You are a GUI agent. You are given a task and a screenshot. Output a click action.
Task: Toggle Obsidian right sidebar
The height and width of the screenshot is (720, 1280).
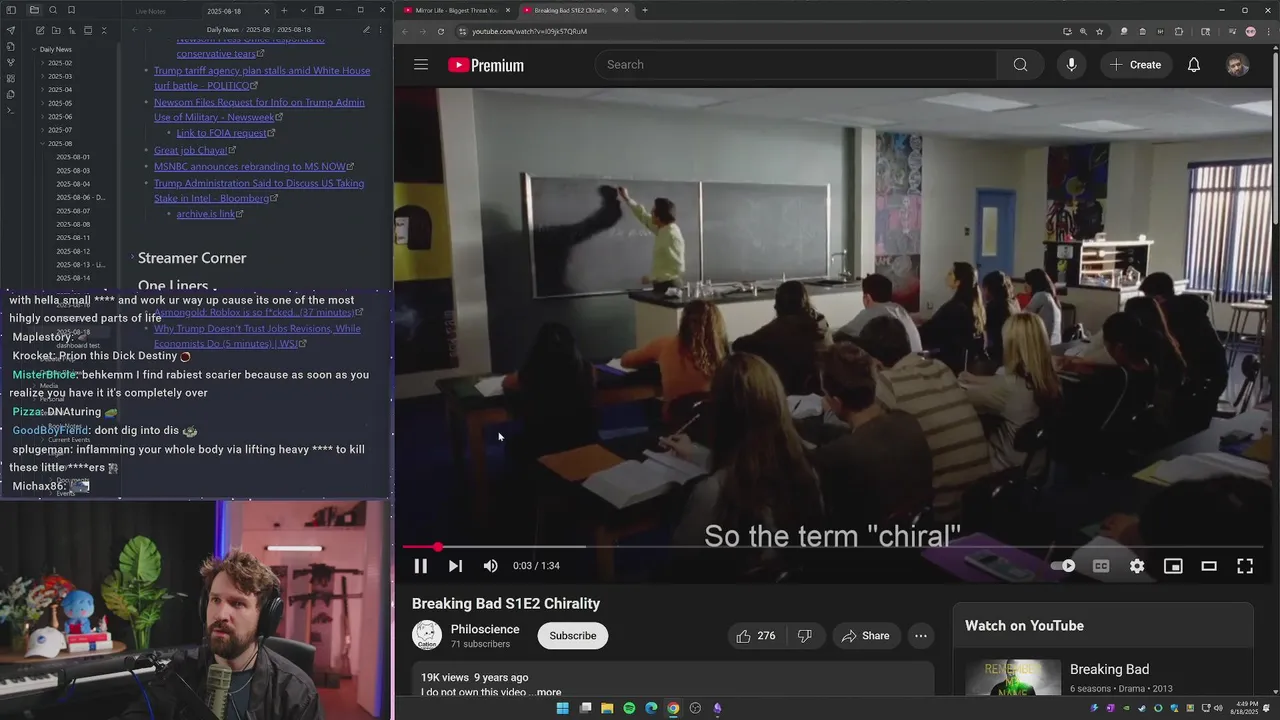click(319, 11)
